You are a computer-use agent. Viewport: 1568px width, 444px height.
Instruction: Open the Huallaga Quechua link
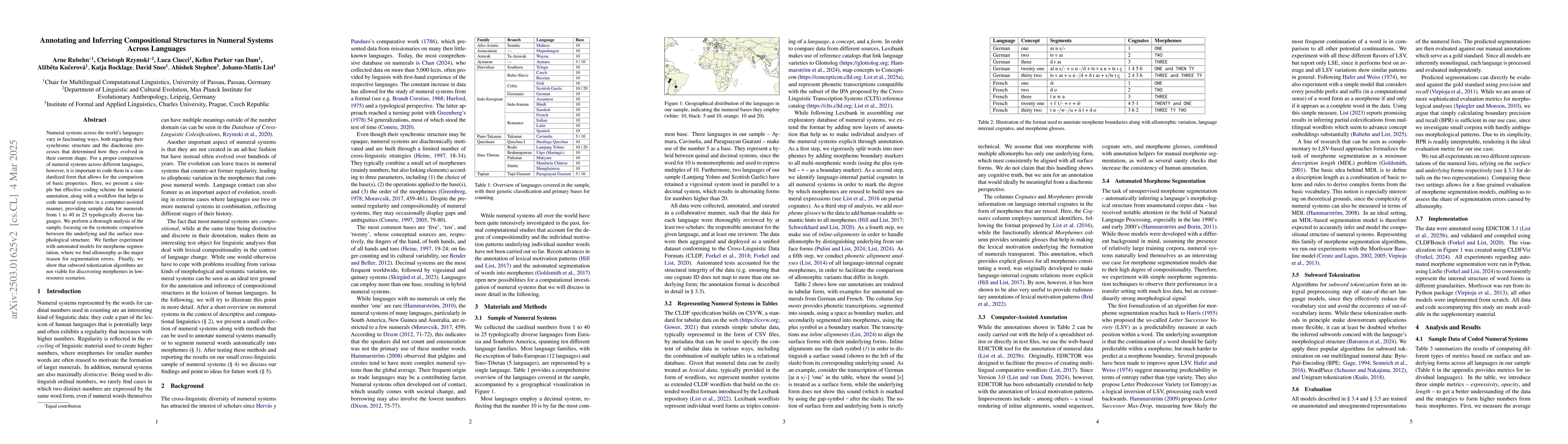[552, 142]
